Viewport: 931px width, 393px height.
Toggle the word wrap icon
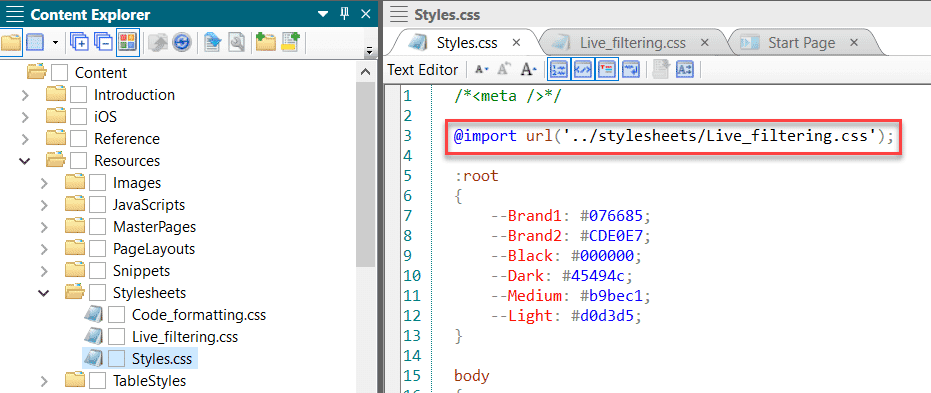pos(631,69)
